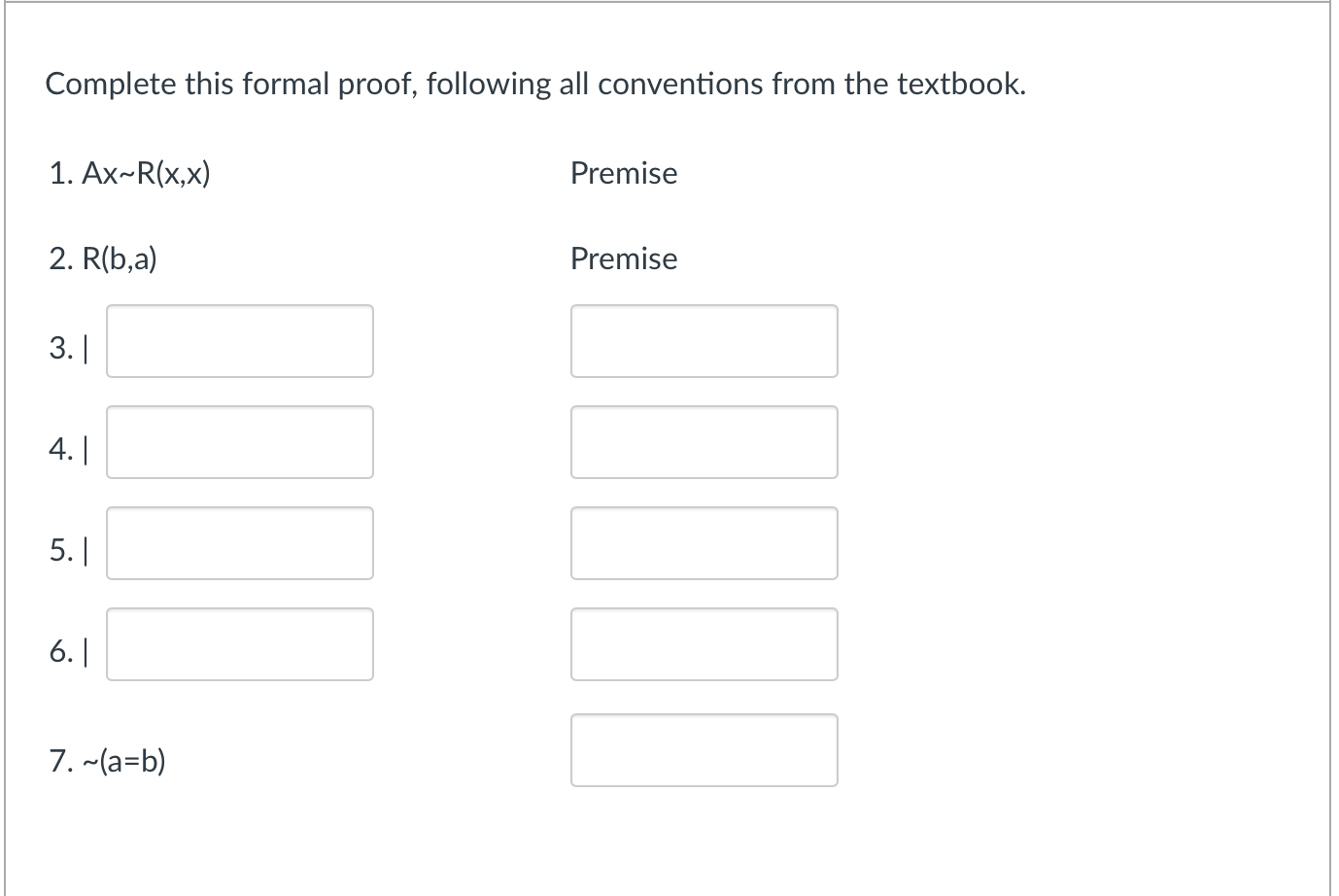Click the word Premise on line 1
This screenshot has height=896, width=1339.
tap(624, 173)
